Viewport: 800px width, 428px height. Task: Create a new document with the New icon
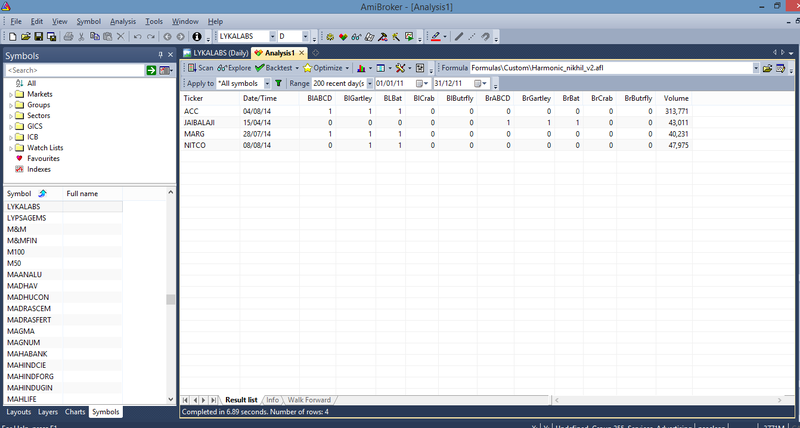[12, 36]
